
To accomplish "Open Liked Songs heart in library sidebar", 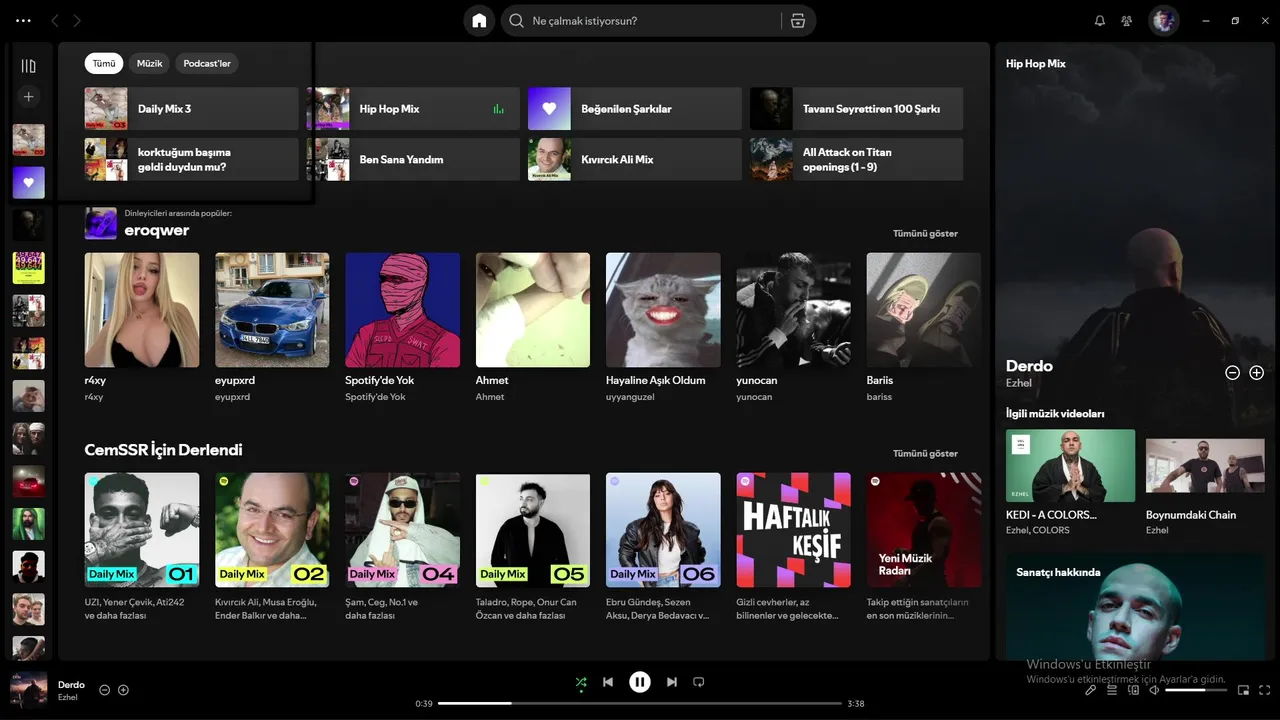I will 28,183.
